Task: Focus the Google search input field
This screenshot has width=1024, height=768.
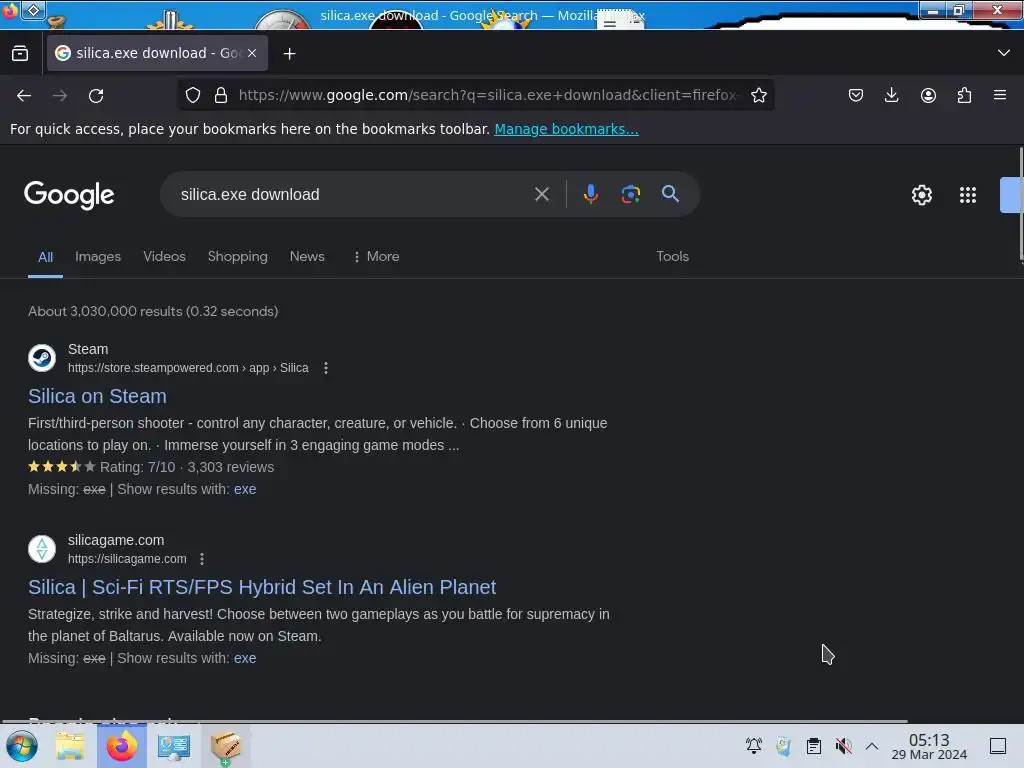Action: click(x=353, y=195)
